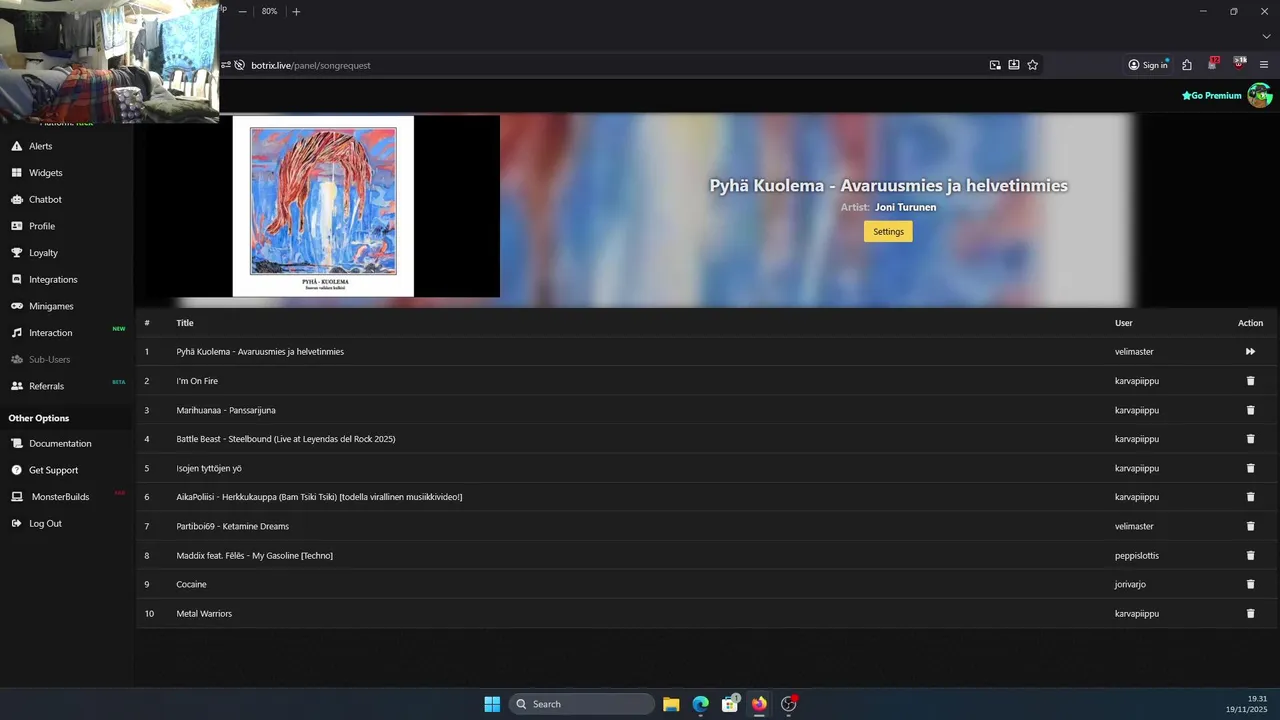The image size is (1280, 720).
Task: Open the user avatar menu
Action: click(1260, 96)
